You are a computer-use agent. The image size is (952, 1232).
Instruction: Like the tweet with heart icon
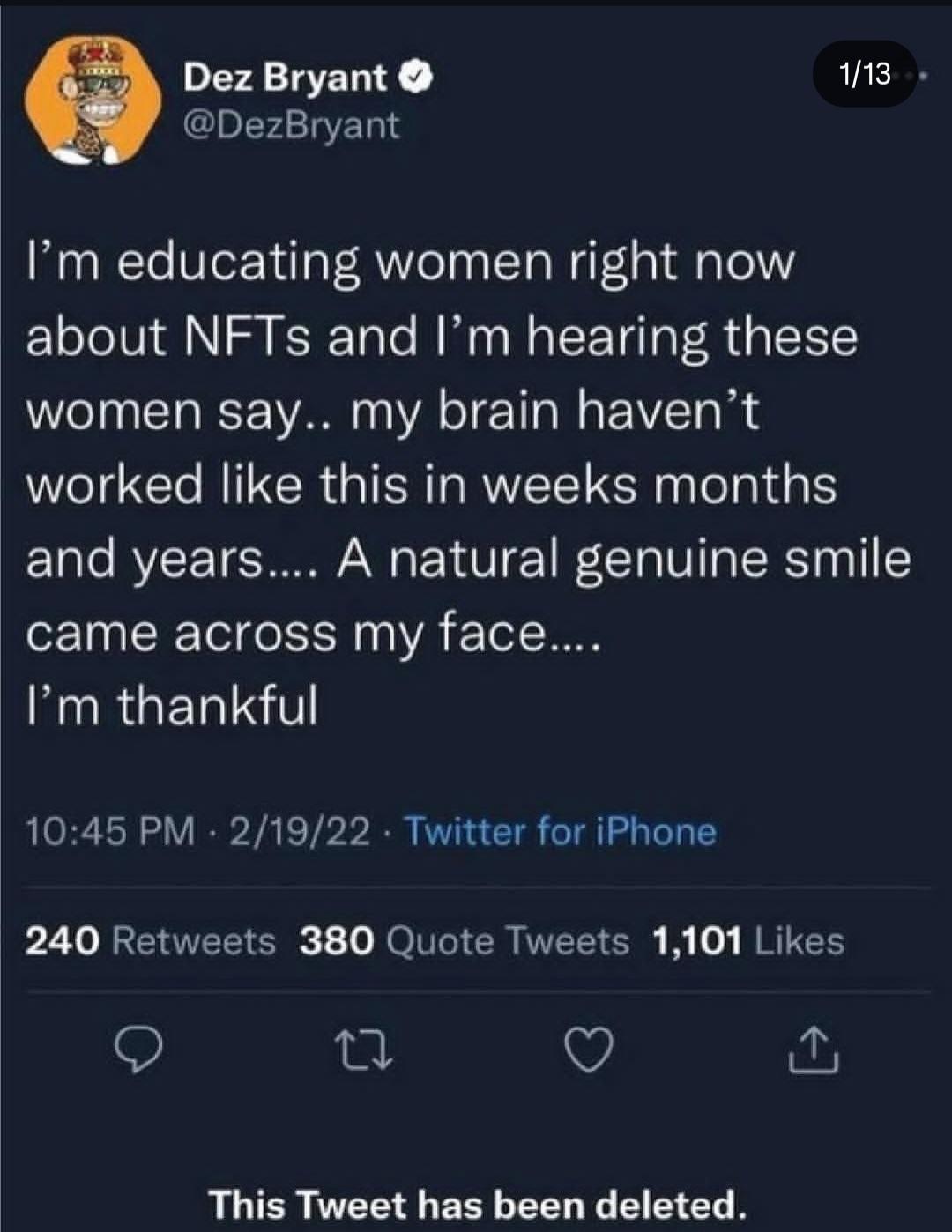tap(589, 1050)
